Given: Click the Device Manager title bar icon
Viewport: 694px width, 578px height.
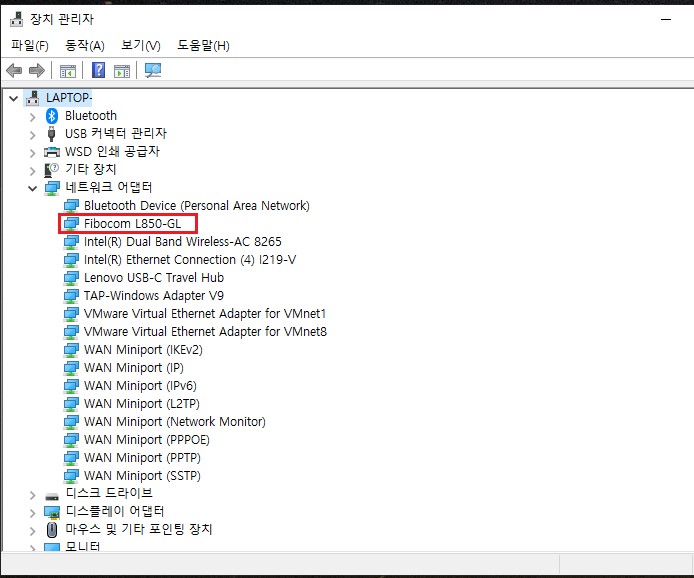Looking at the screenshot, I should (16, 19).
